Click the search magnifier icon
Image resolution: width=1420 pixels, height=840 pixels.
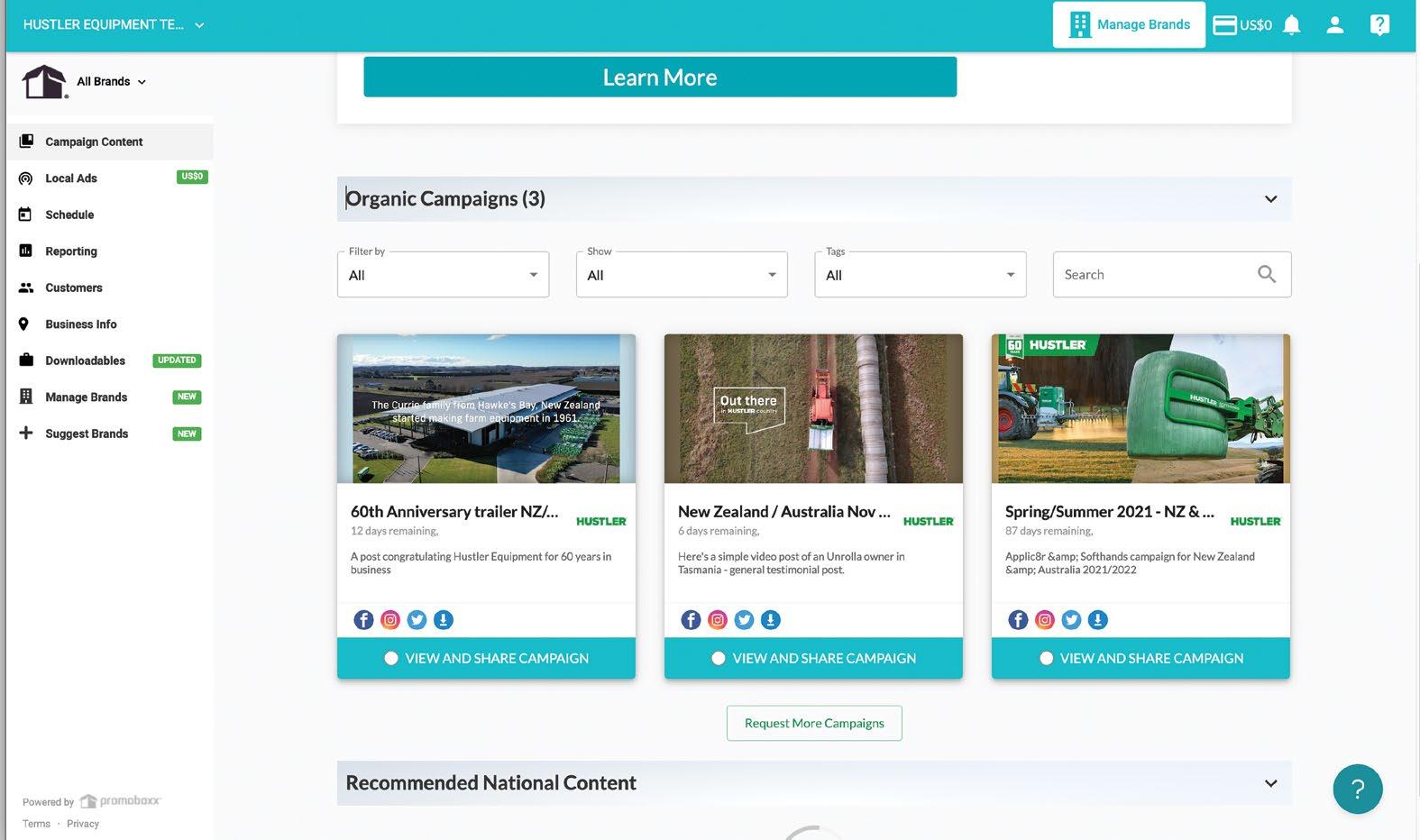click(1267, 274)
